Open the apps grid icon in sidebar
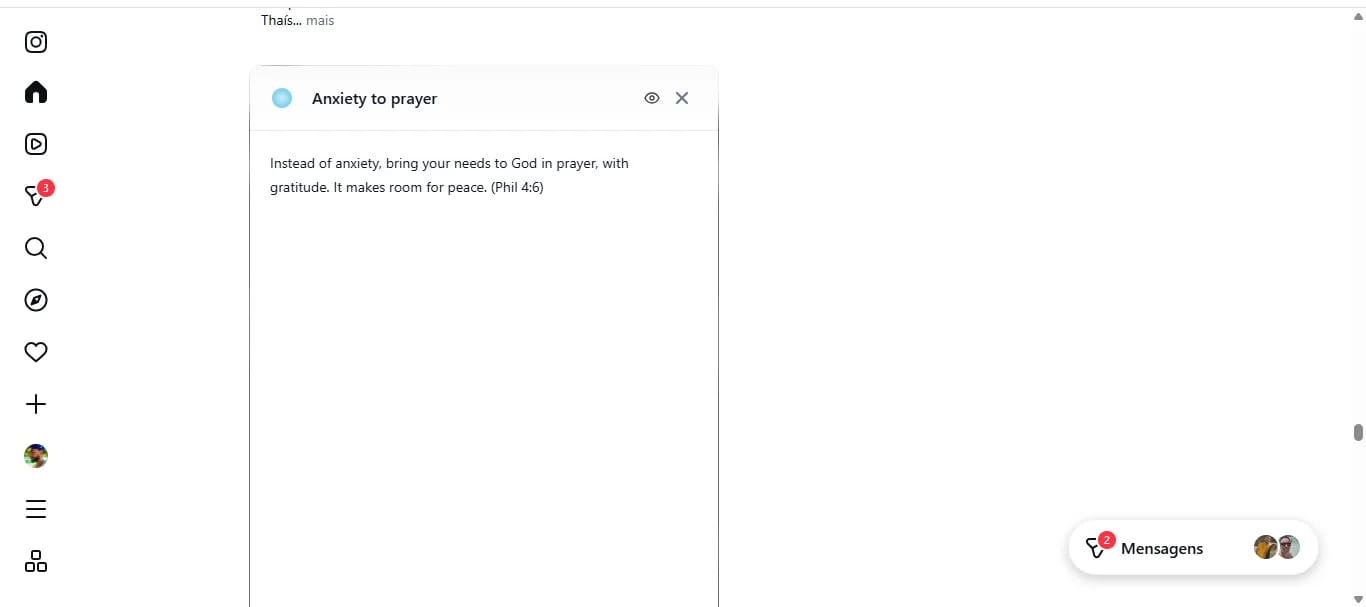Screen dimensions: 1366x607 point(36,561)
